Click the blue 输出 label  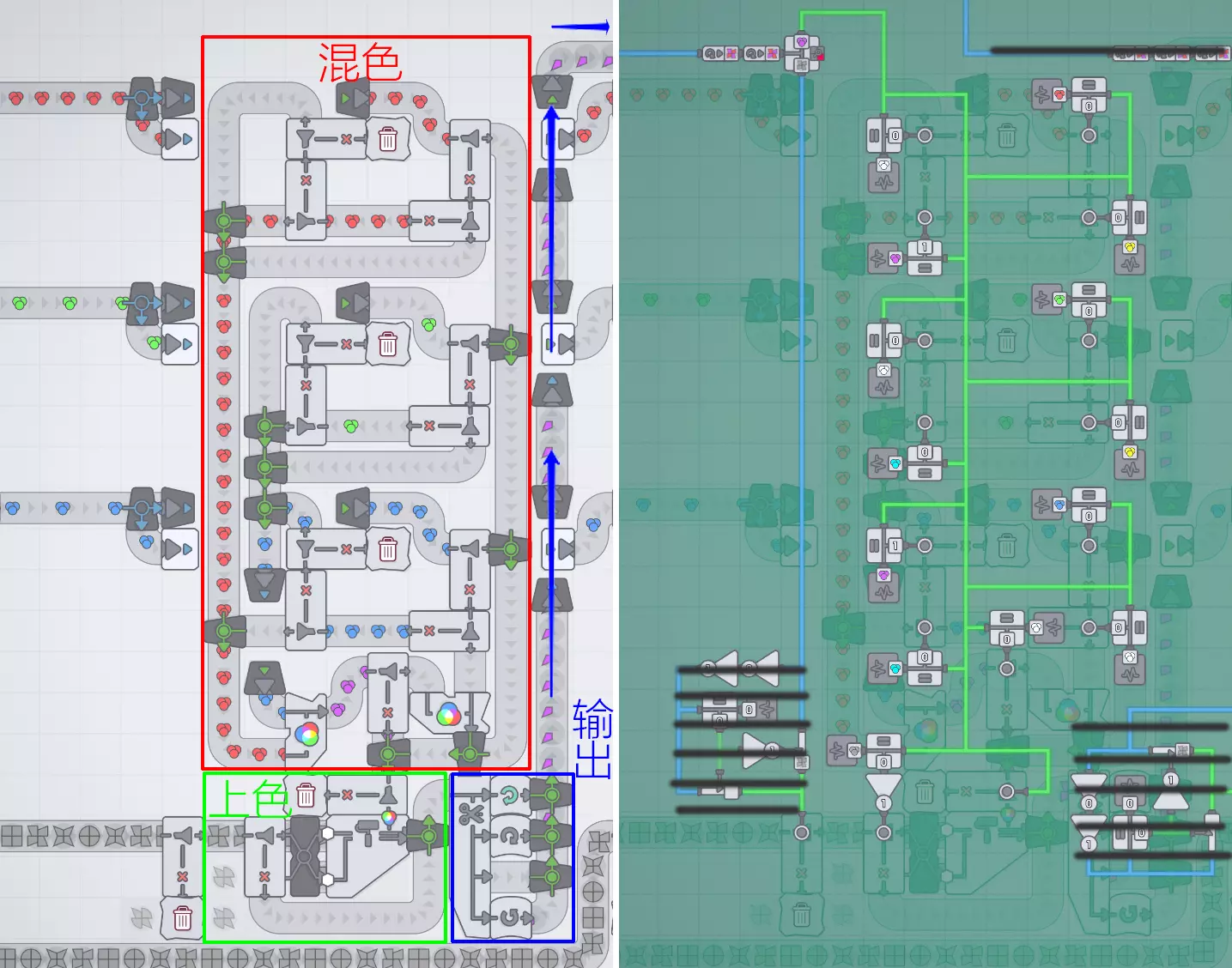[592, 738]
